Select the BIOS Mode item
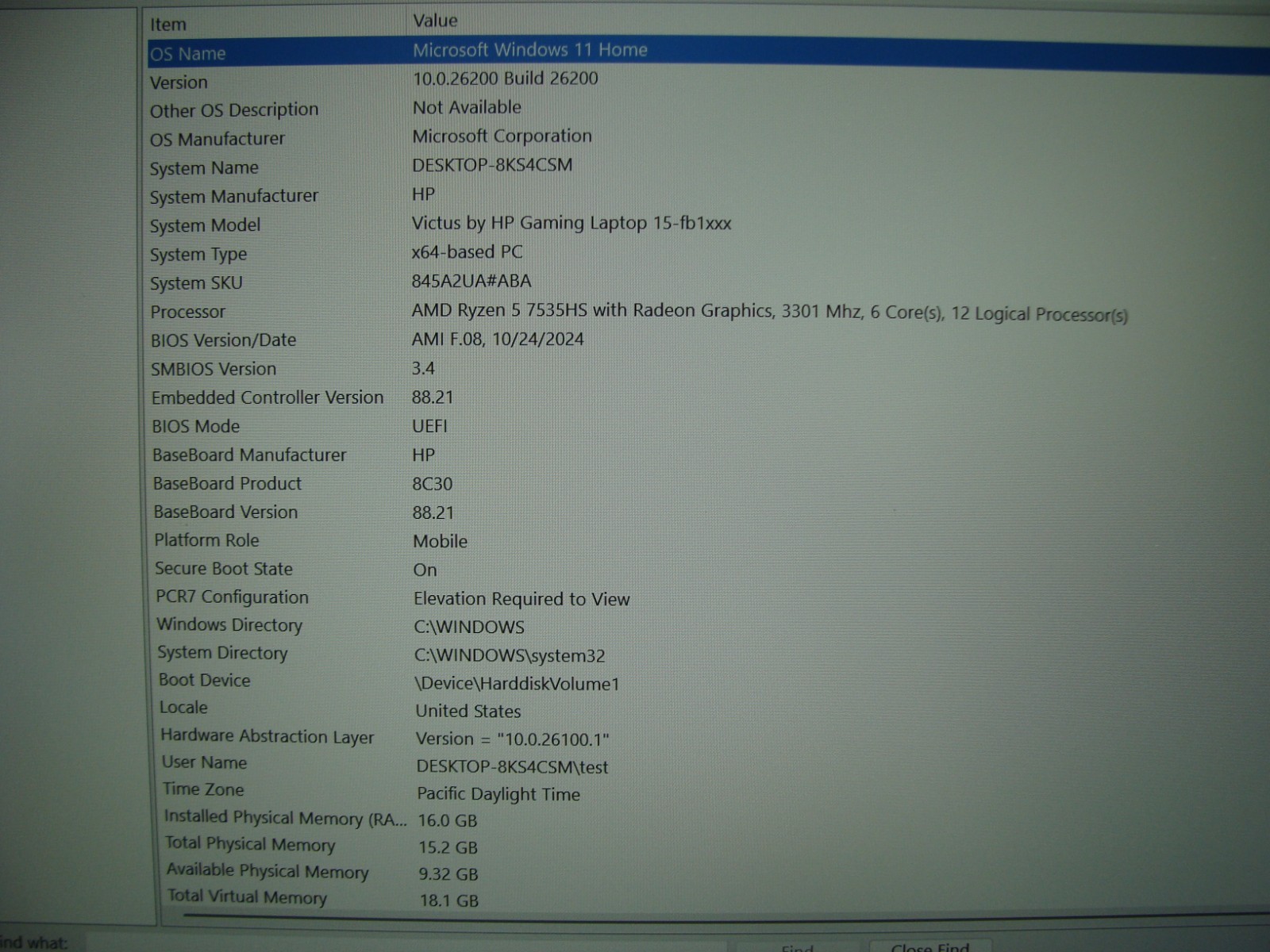This screenshot has height=952, width=1270. tap(195, 427)
